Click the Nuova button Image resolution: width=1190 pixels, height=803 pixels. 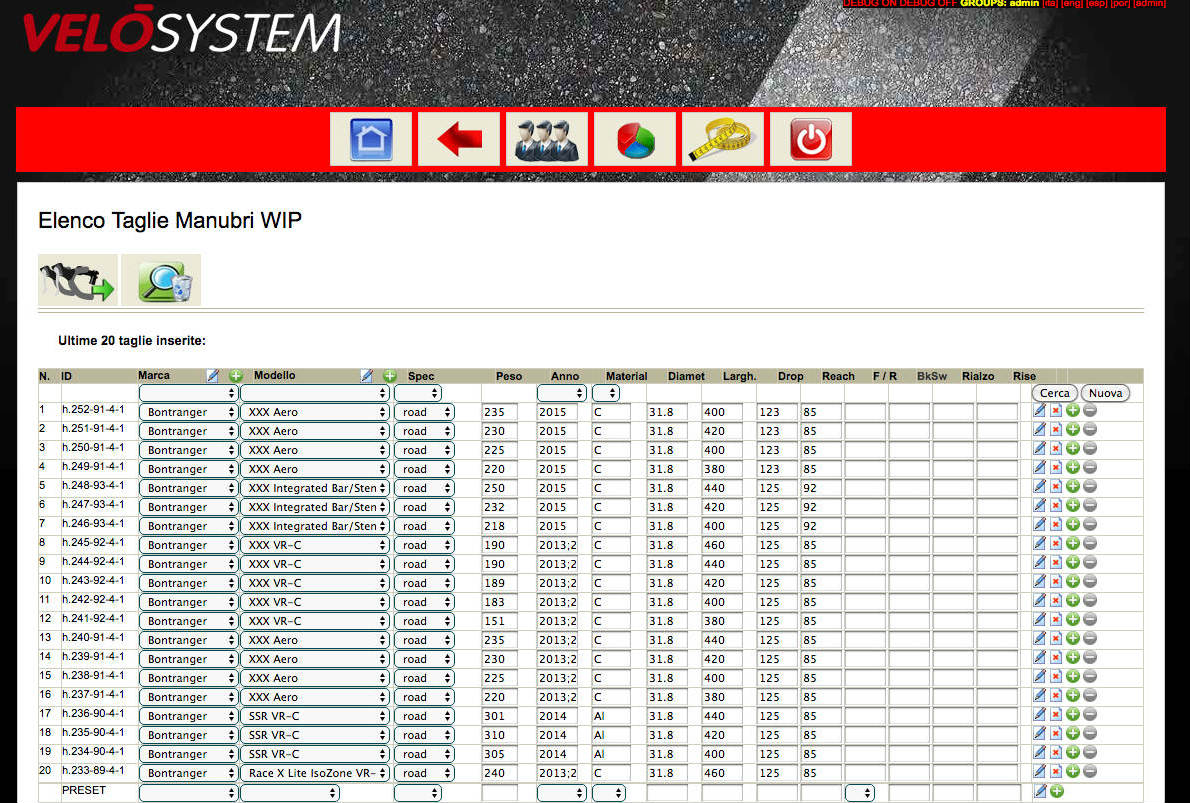1105,393
